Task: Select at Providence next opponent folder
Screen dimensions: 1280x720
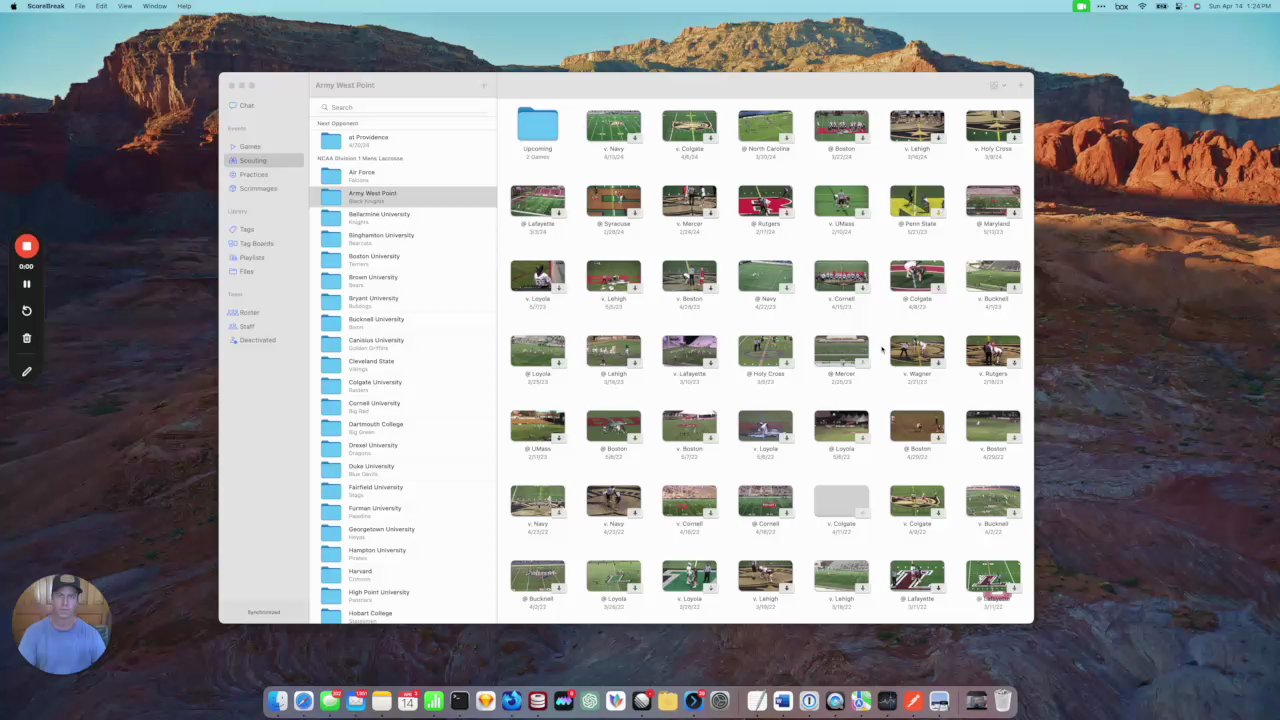Action: 367,141
